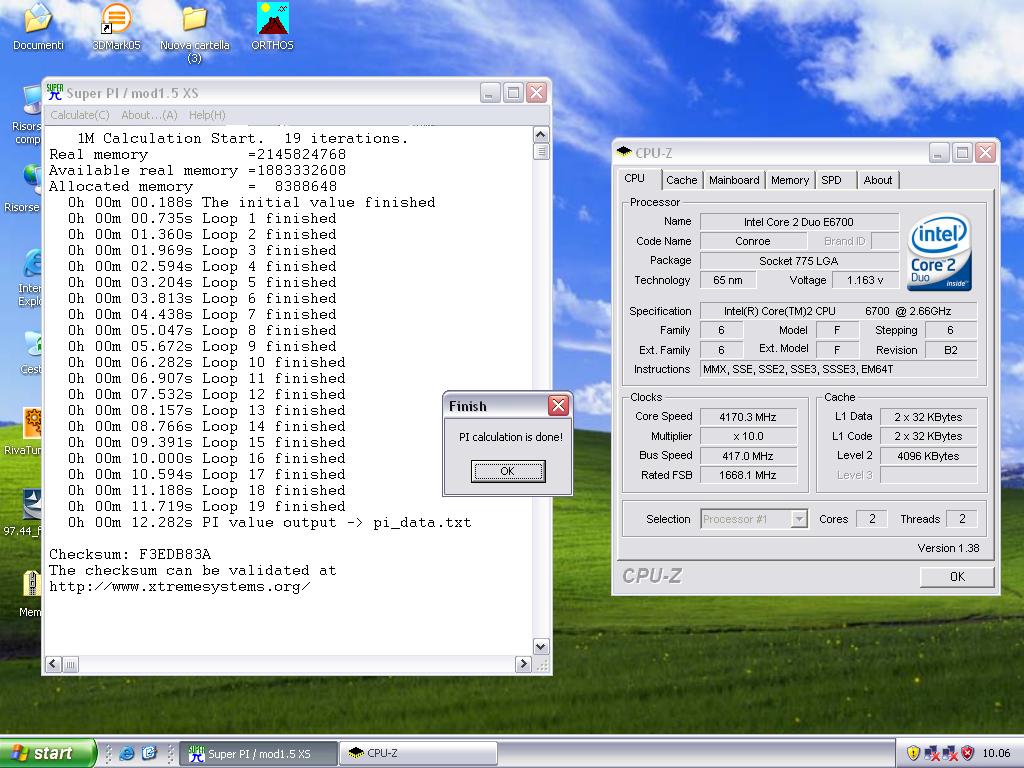Click the Core Speed 4170.3 MHz field

pyautogui.click(x=748, y=417)
